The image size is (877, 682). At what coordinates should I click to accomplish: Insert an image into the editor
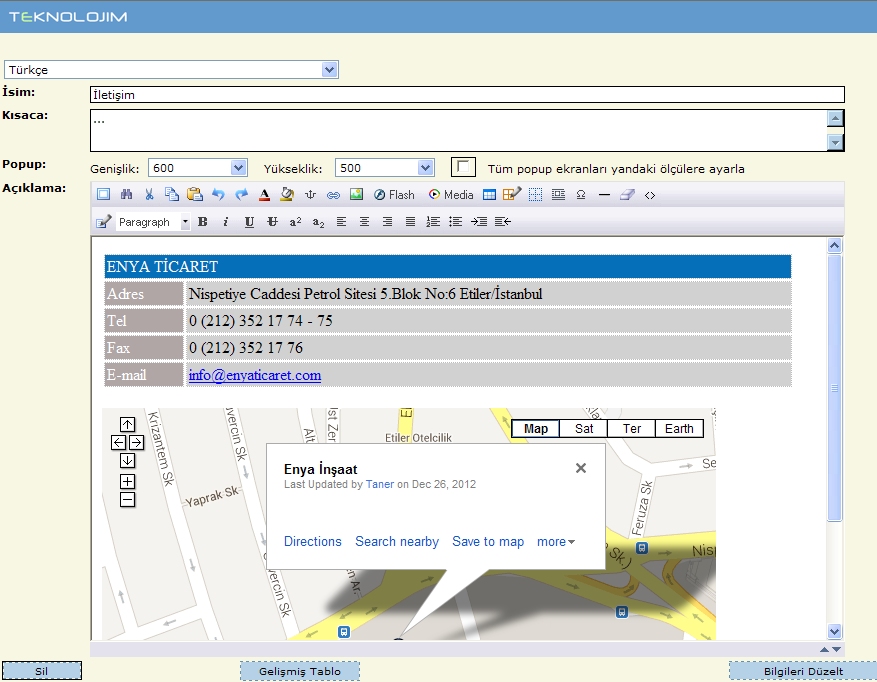click(x=356, y=195)
